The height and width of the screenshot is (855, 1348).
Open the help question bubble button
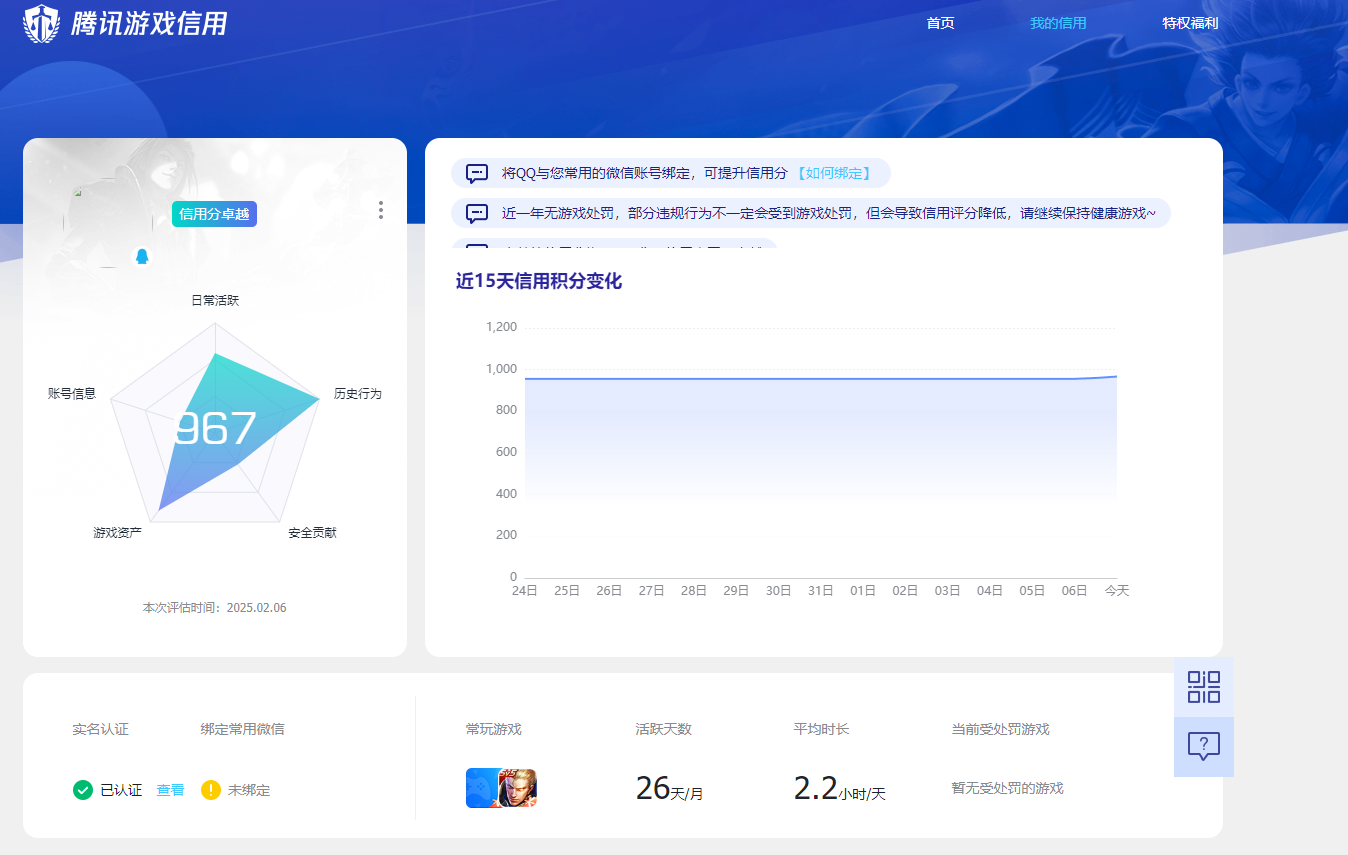click(1204, 747)
